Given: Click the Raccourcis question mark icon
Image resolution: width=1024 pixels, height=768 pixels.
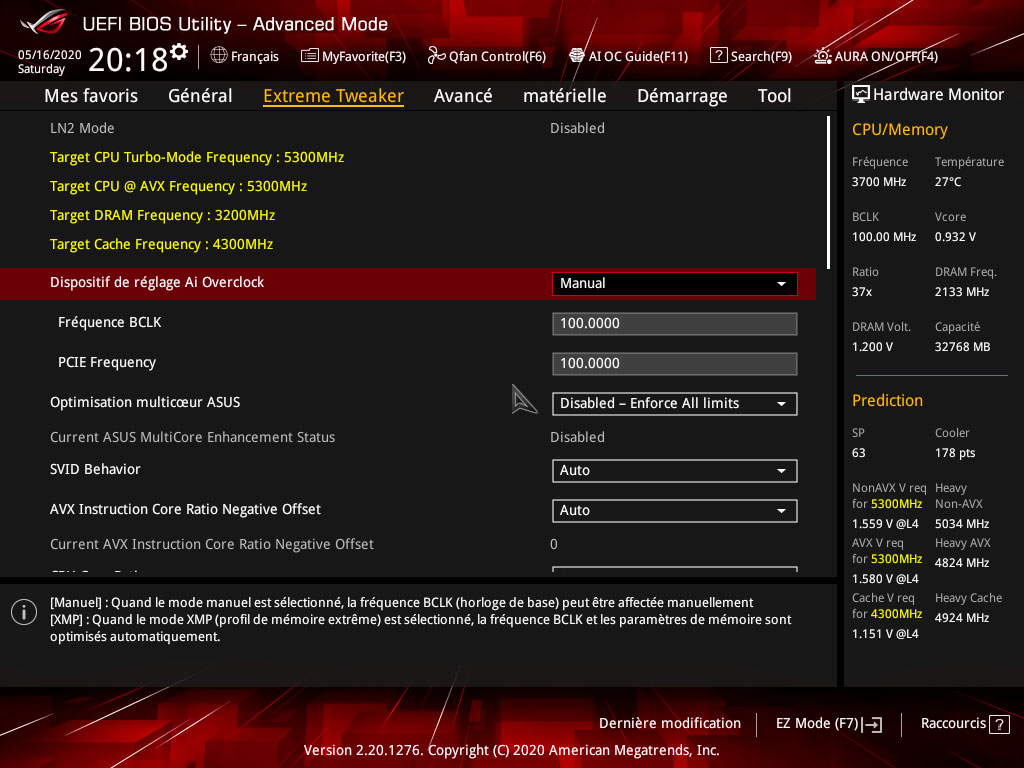Looking at the screenshot, I should tap(1001, 724).
